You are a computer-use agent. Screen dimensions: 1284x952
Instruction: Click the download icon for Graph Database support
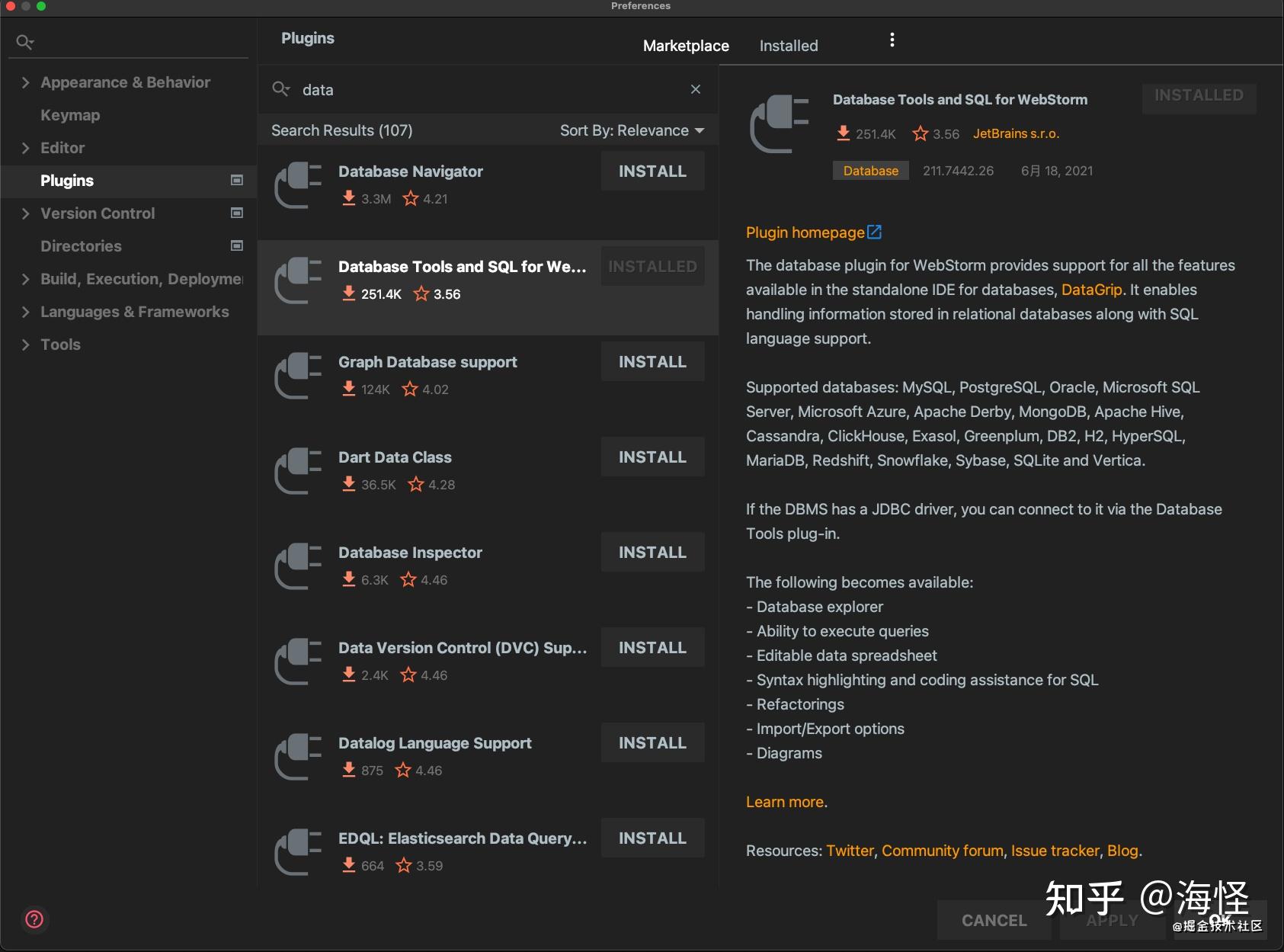pyautogui.click(x=349, y=389)
